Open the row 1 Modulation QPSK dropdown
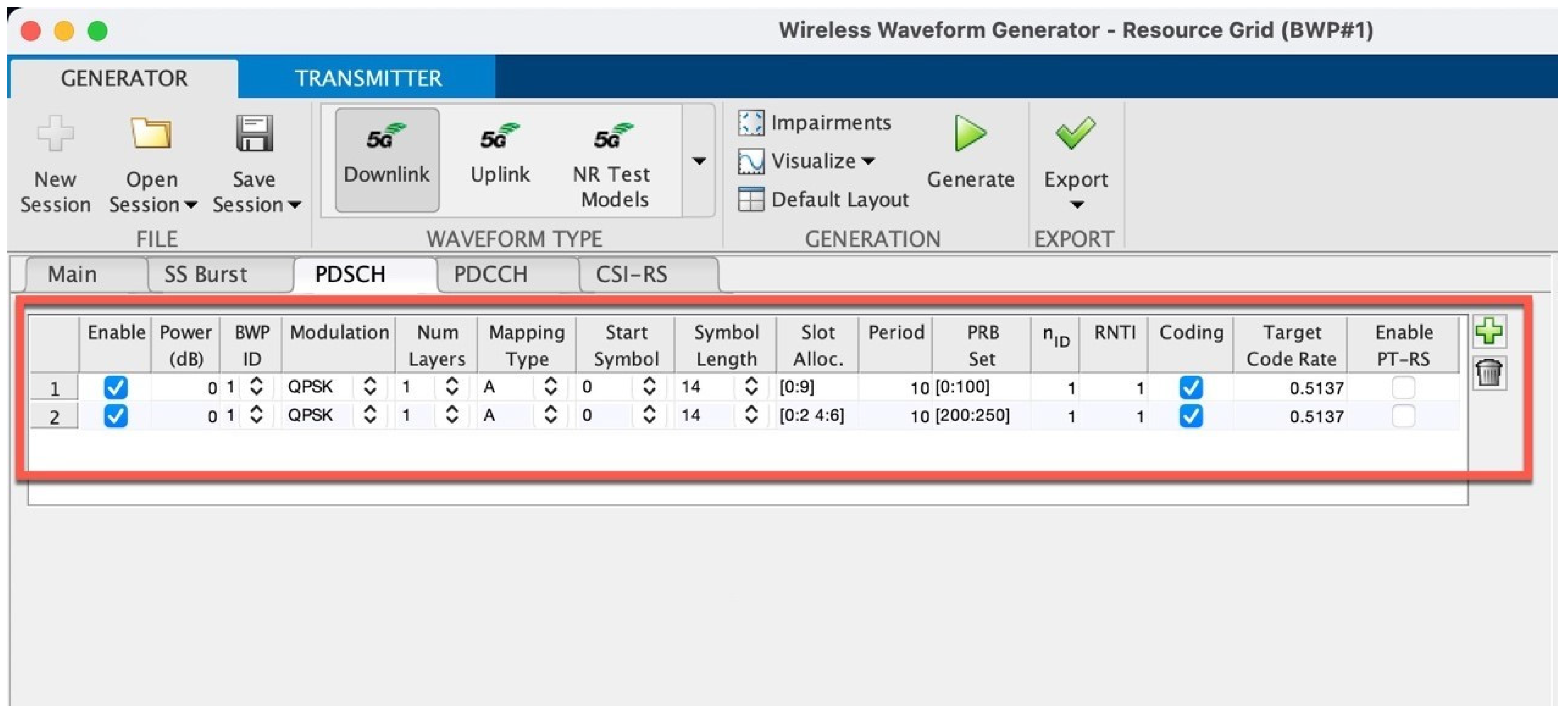This screenshot has height=715, width=1568. coord(370,386)
